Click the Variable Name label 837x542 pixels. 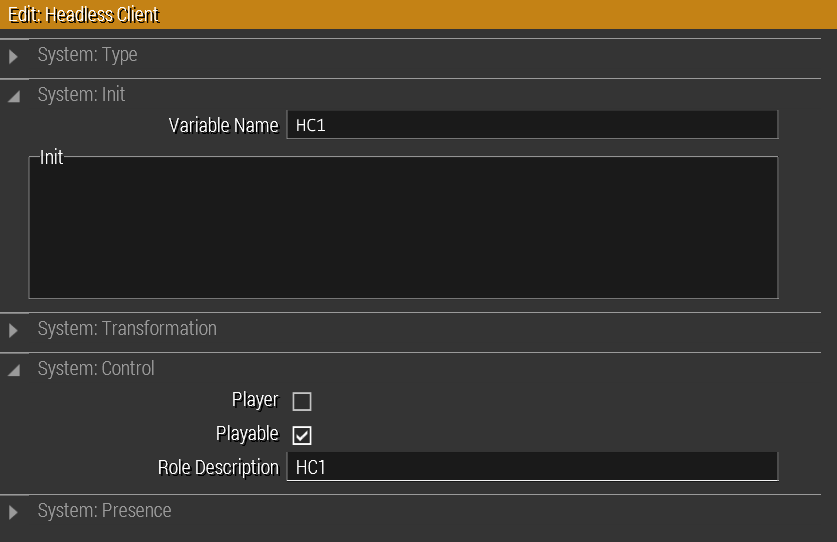[223, 125]
